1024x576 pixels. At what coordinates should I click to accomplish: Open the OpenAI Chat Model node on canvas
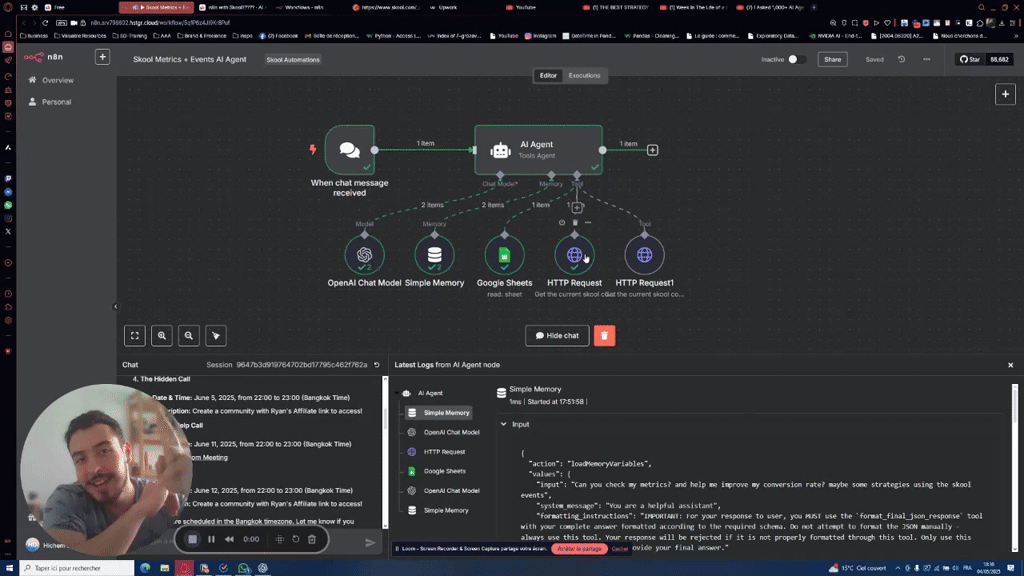click(x=364, y=255)
